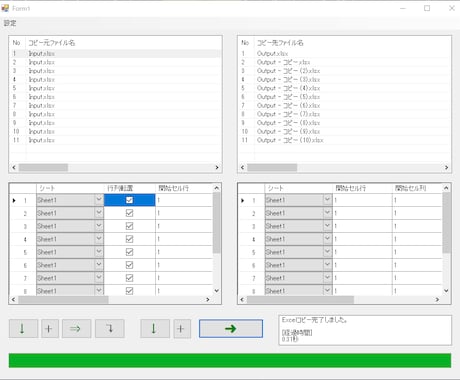Click left scroll arrow of source file list

(x=14, y=167)
